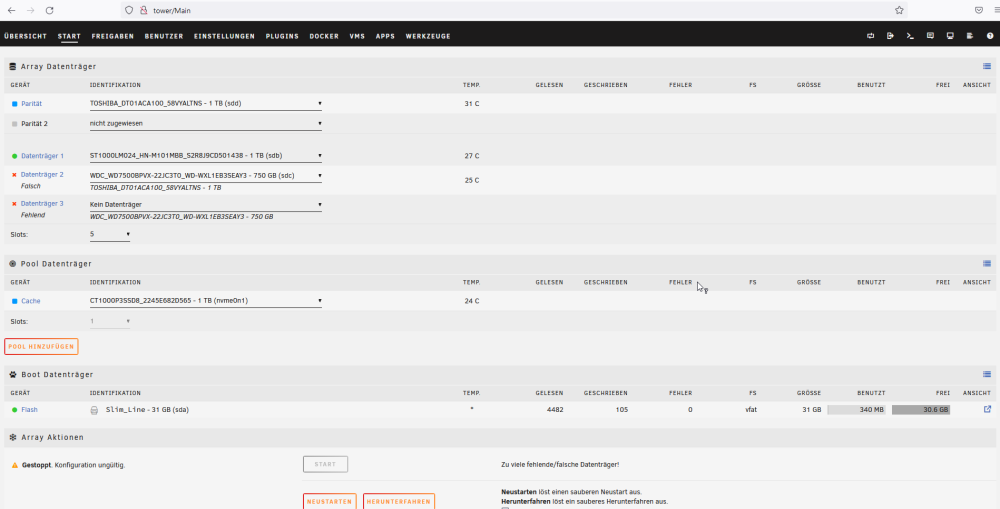Open the PLUGINS menu
Viewport: 1000px width, 509px height.
(x=282, y=36)
